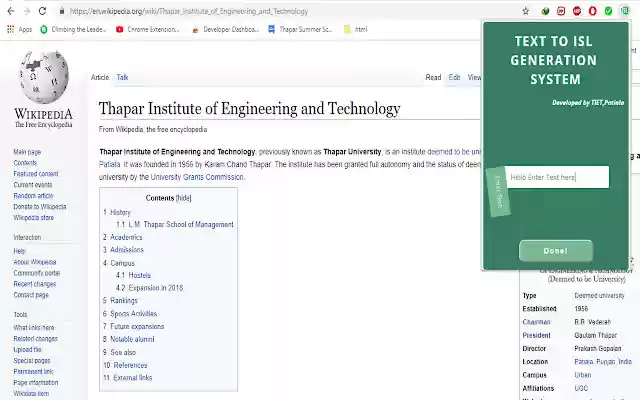Open the Help sidebar link
This screenshot has height=400, width=640.
[x=19, y=251]
